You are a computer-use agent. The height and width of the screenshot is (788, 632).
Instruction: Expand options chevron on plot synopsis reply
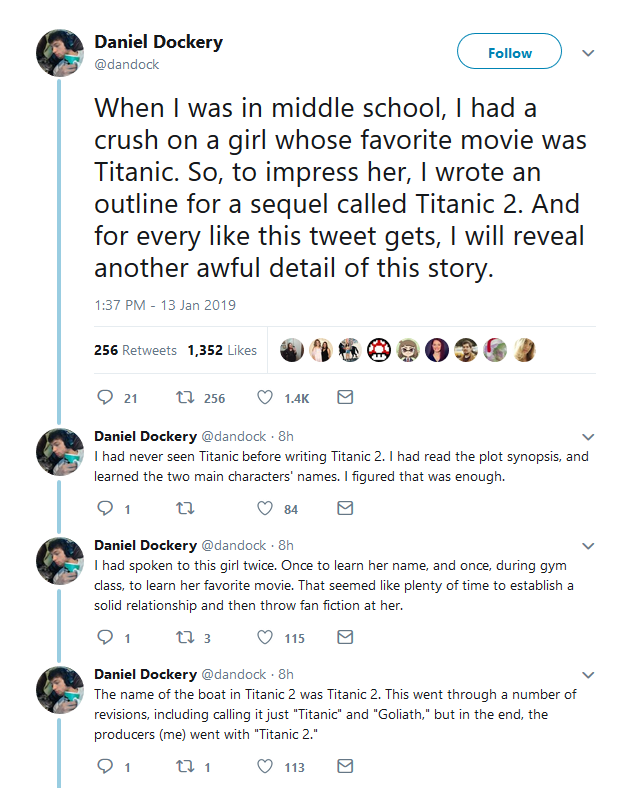588,437
